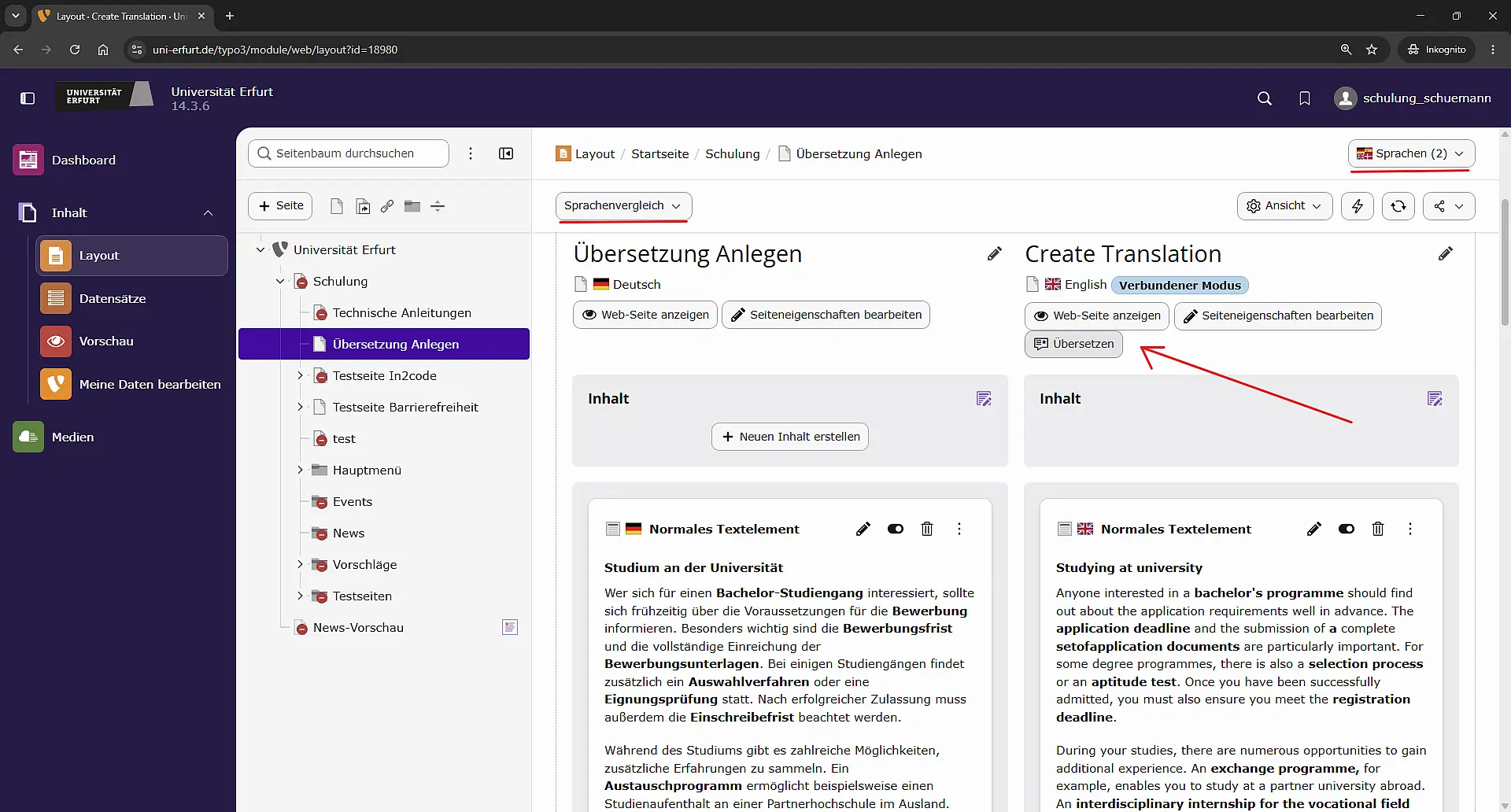
Task: Click German Web-Seite anzeigen button
Action: pyautogui.click(x=645, y=315)
